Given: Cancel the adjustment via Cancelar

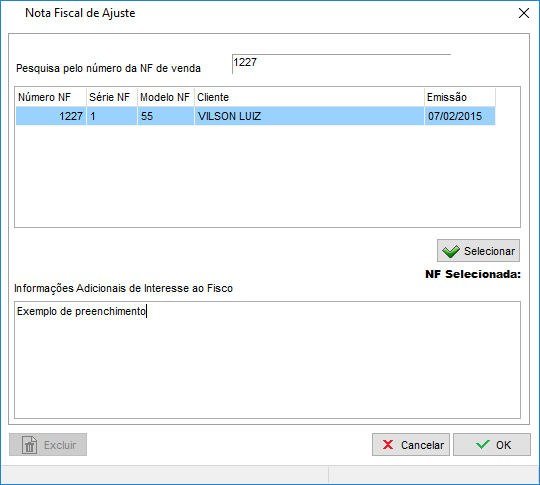Looking at the screenshot, I should (x=411, y=445).
